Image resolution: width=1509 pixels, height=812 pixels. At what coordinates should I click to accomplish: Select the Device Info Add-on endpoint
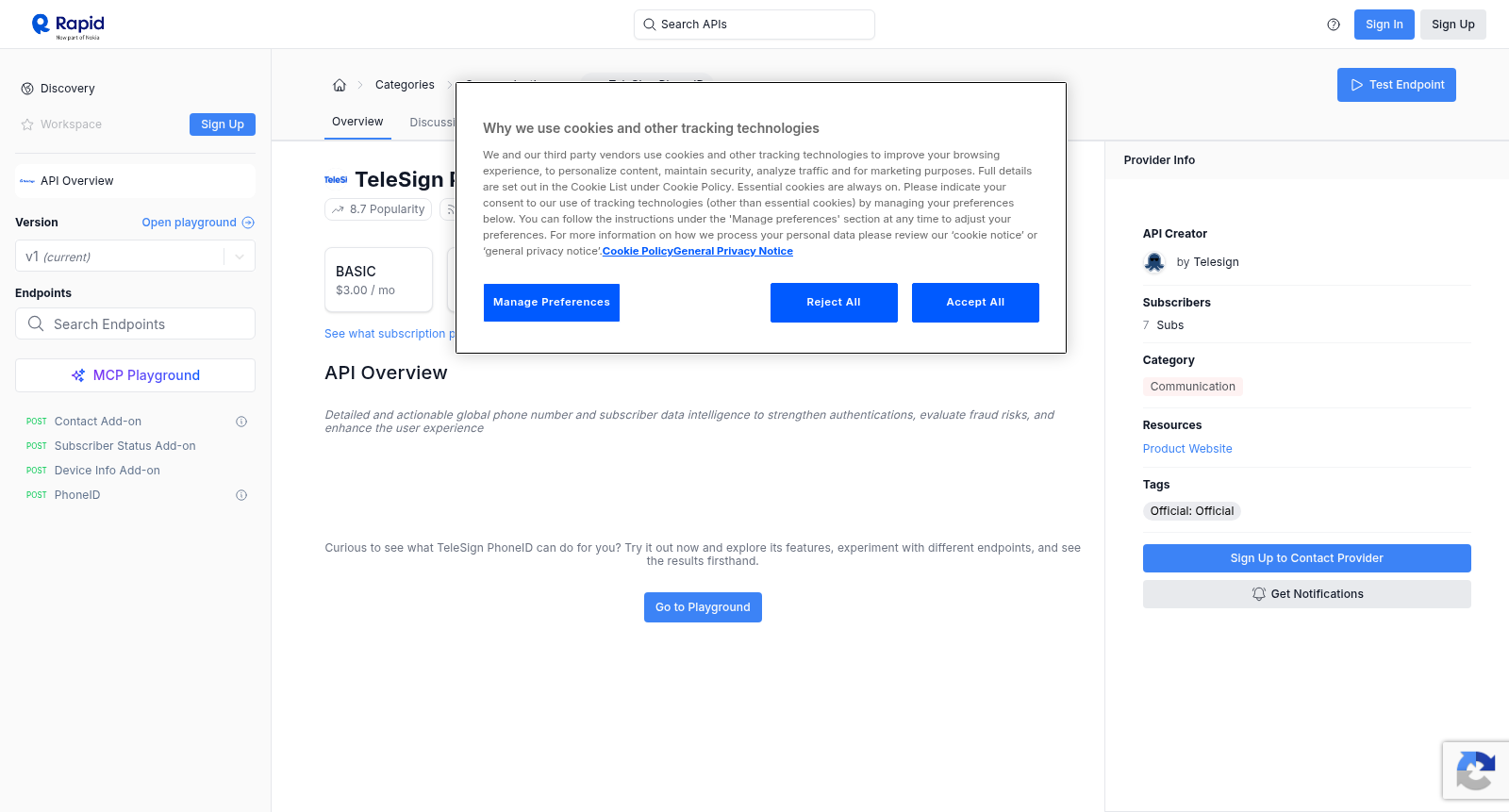(108, 471)
